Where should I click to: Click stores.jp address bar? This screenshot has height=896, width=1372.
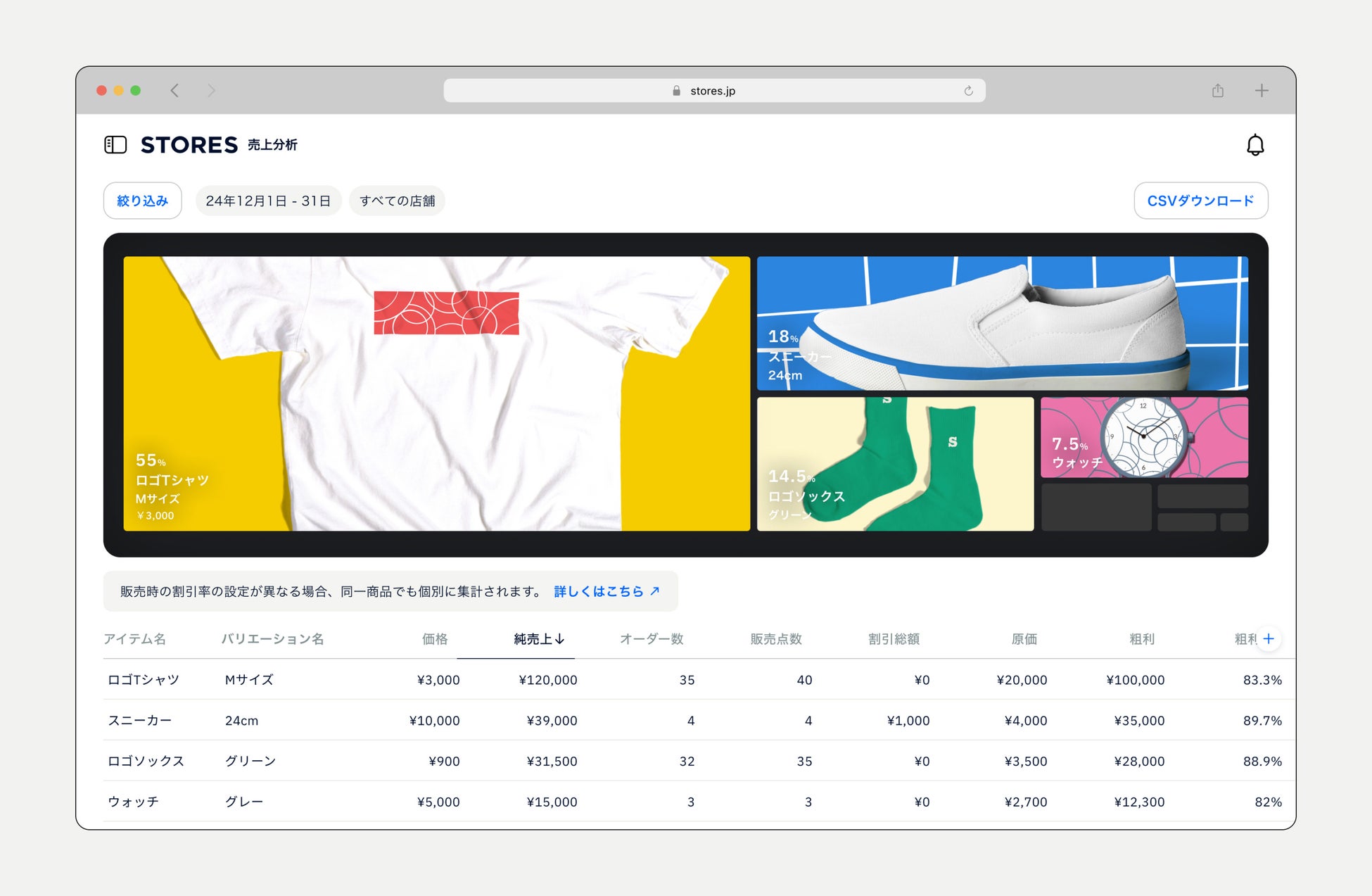tap(713, 91)
